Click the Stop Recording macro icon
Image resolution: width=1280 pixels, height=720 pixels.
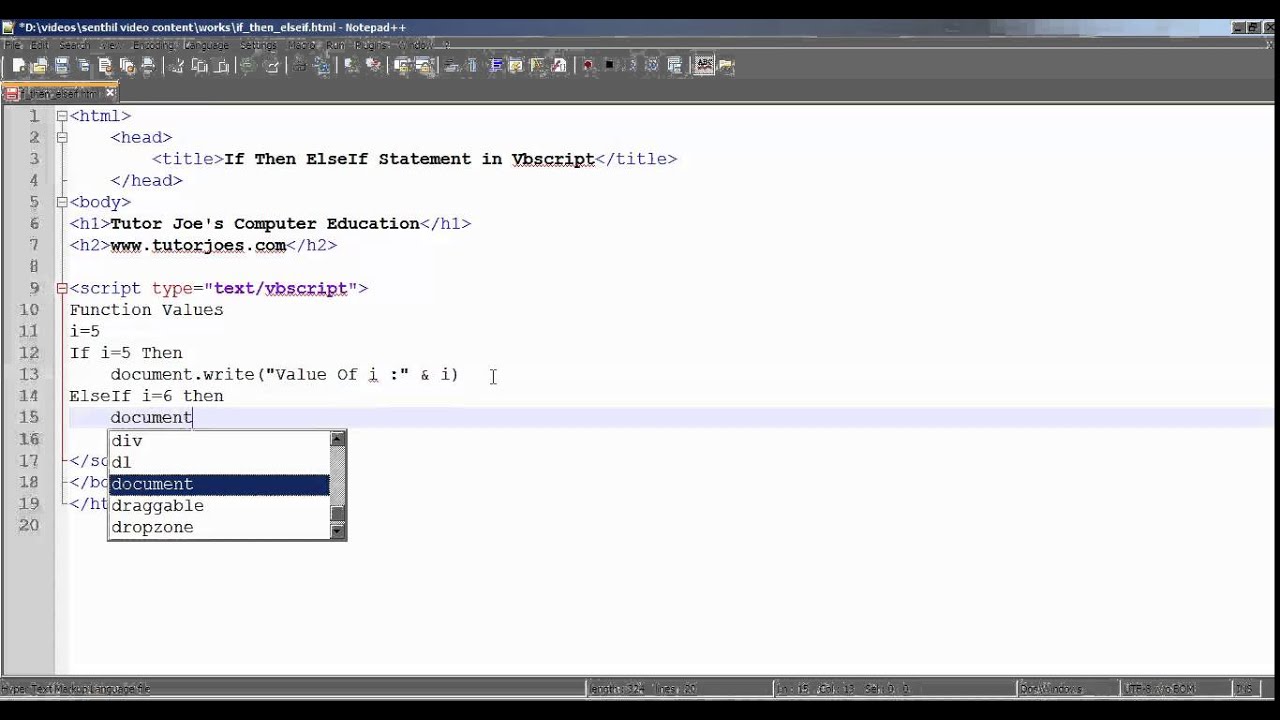[x=609, y=66]
